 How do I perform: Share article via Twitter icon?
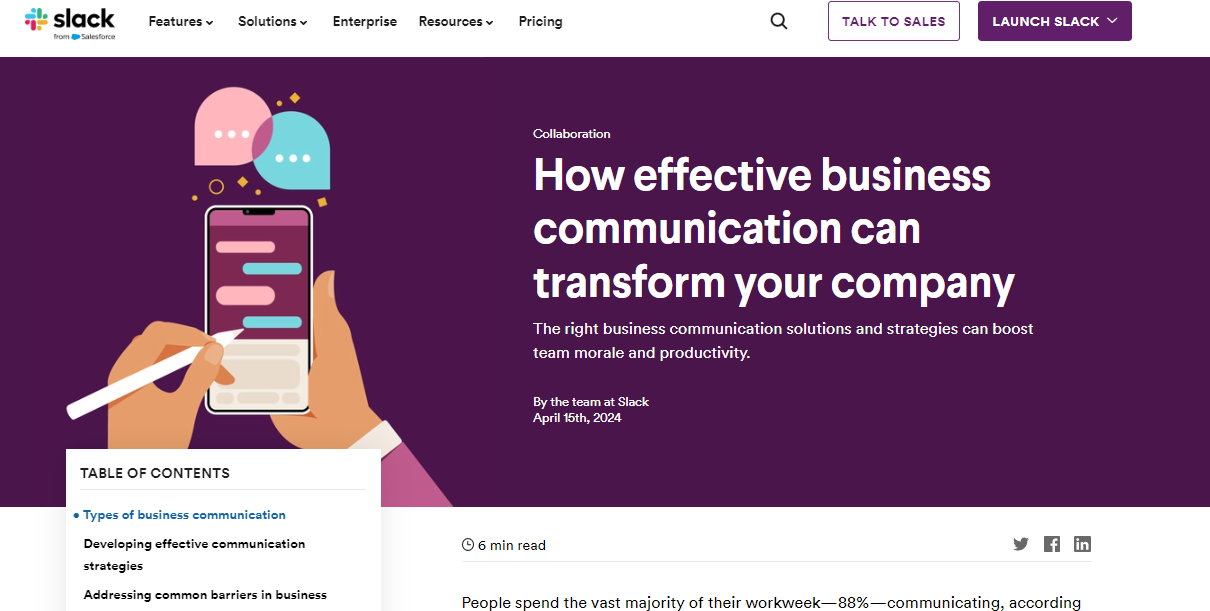tap(1021, 544)
